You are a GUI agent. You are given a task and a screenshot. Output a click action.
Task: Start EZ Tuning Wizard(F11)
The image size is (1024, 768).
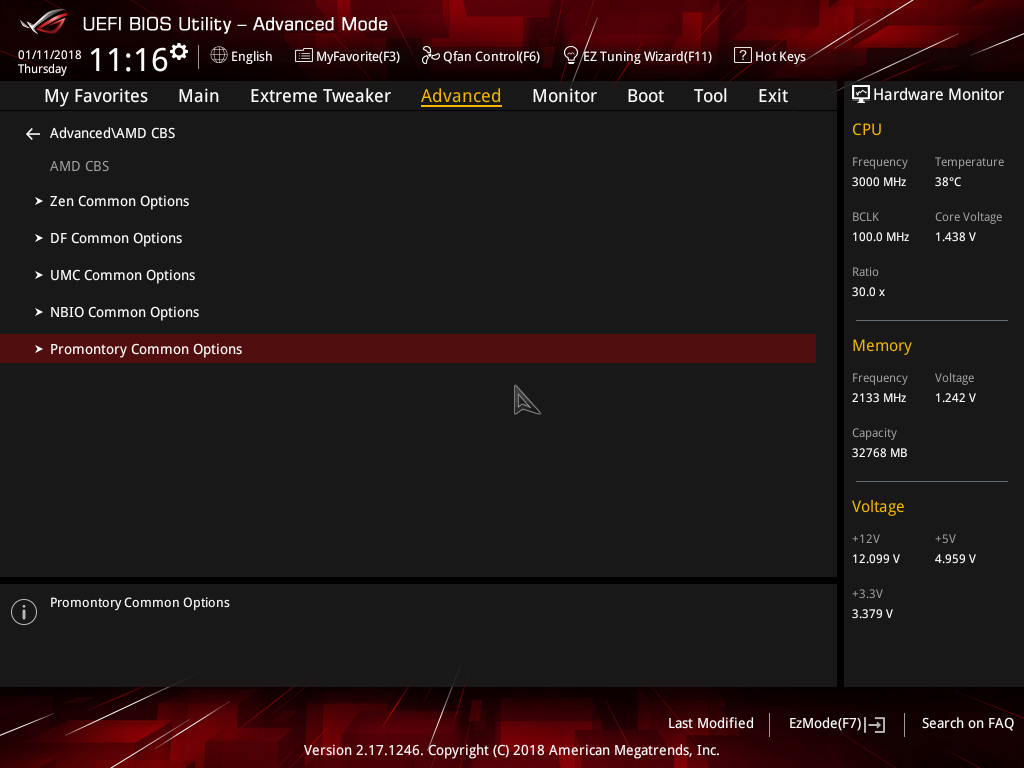coord(637,56)
